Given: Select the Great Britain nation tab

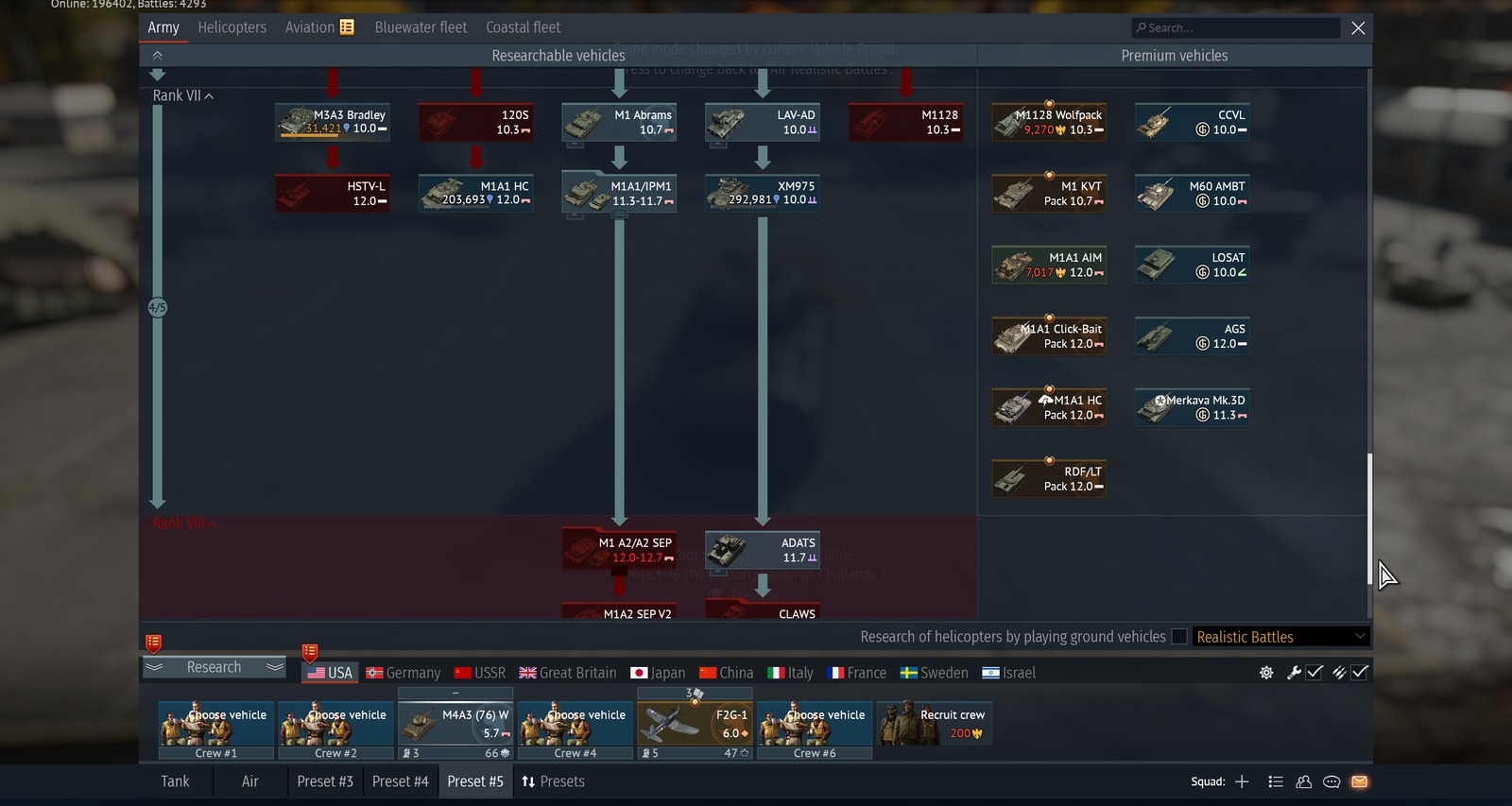Looking at the screenshot, I should pos(568,673).
